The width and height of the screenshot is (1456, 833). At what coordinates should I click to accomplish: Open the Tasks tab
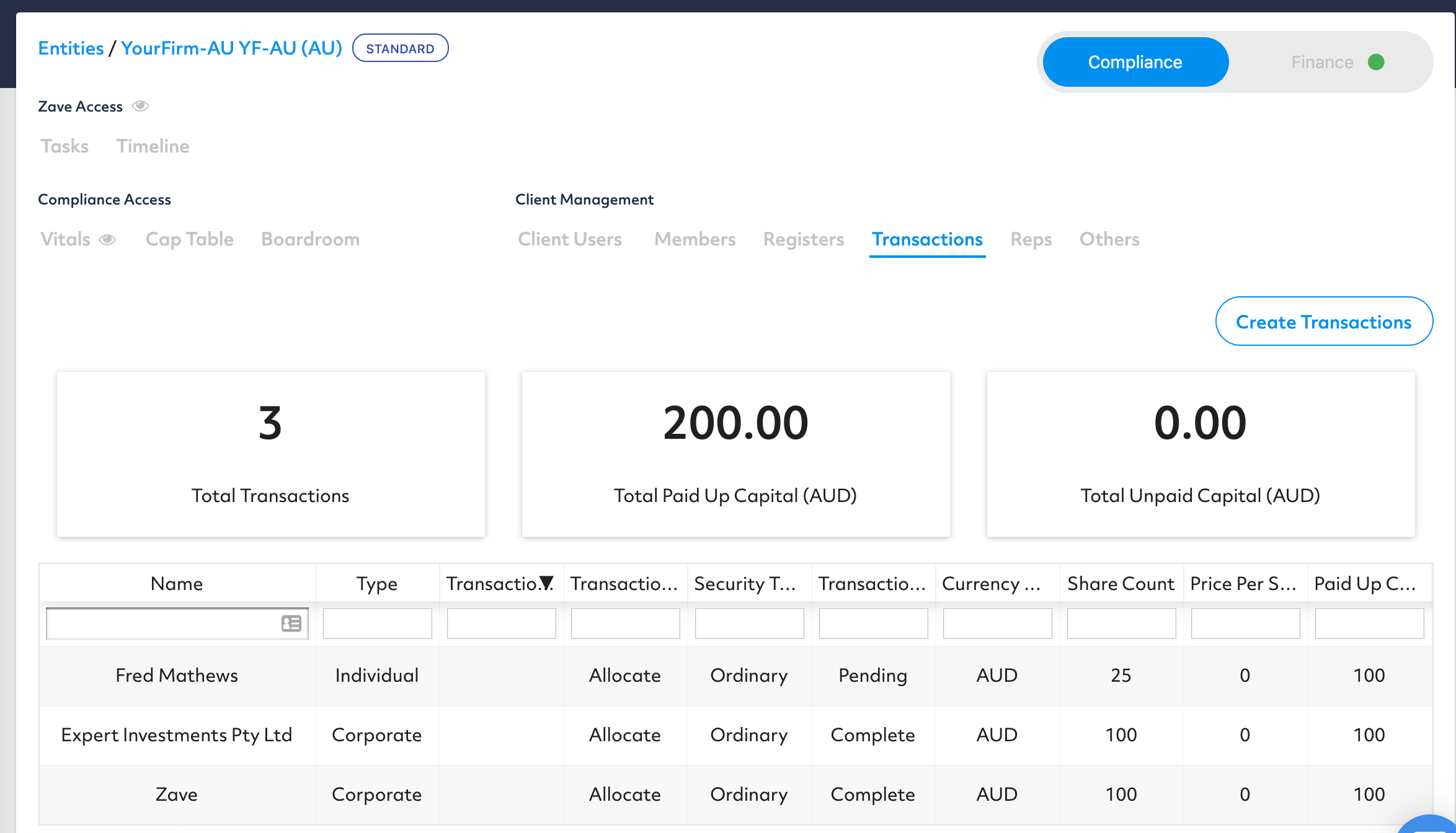point(65,146)
